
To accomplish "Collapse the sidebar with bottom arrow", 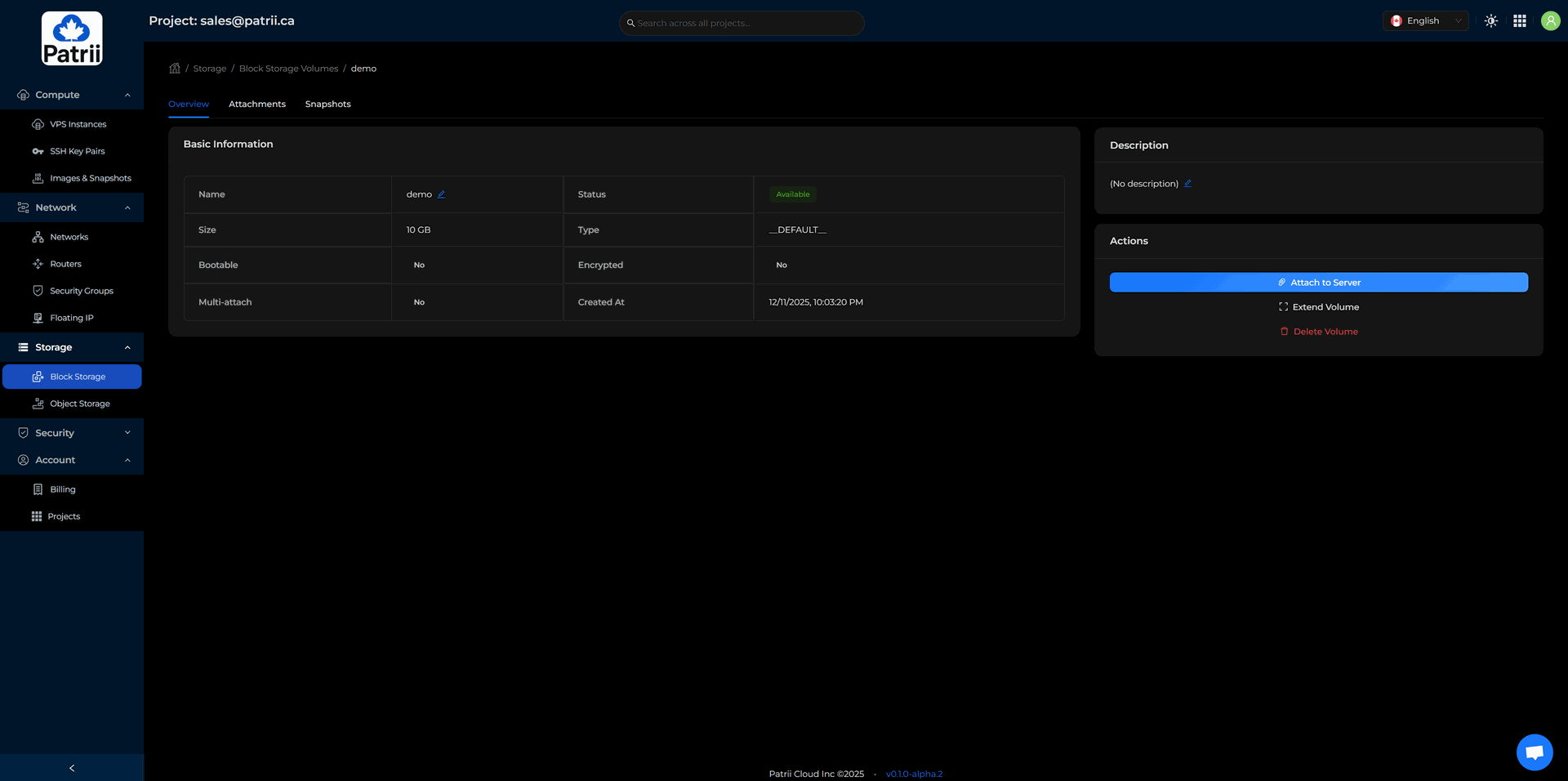I will [x=72, y=768].
